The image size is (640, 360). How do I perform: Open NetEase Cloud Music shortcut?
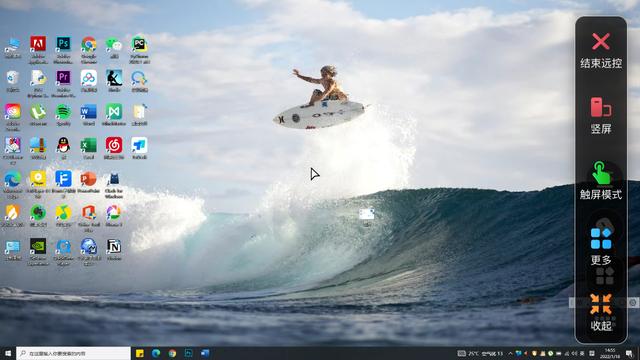(x=114, y=148)
